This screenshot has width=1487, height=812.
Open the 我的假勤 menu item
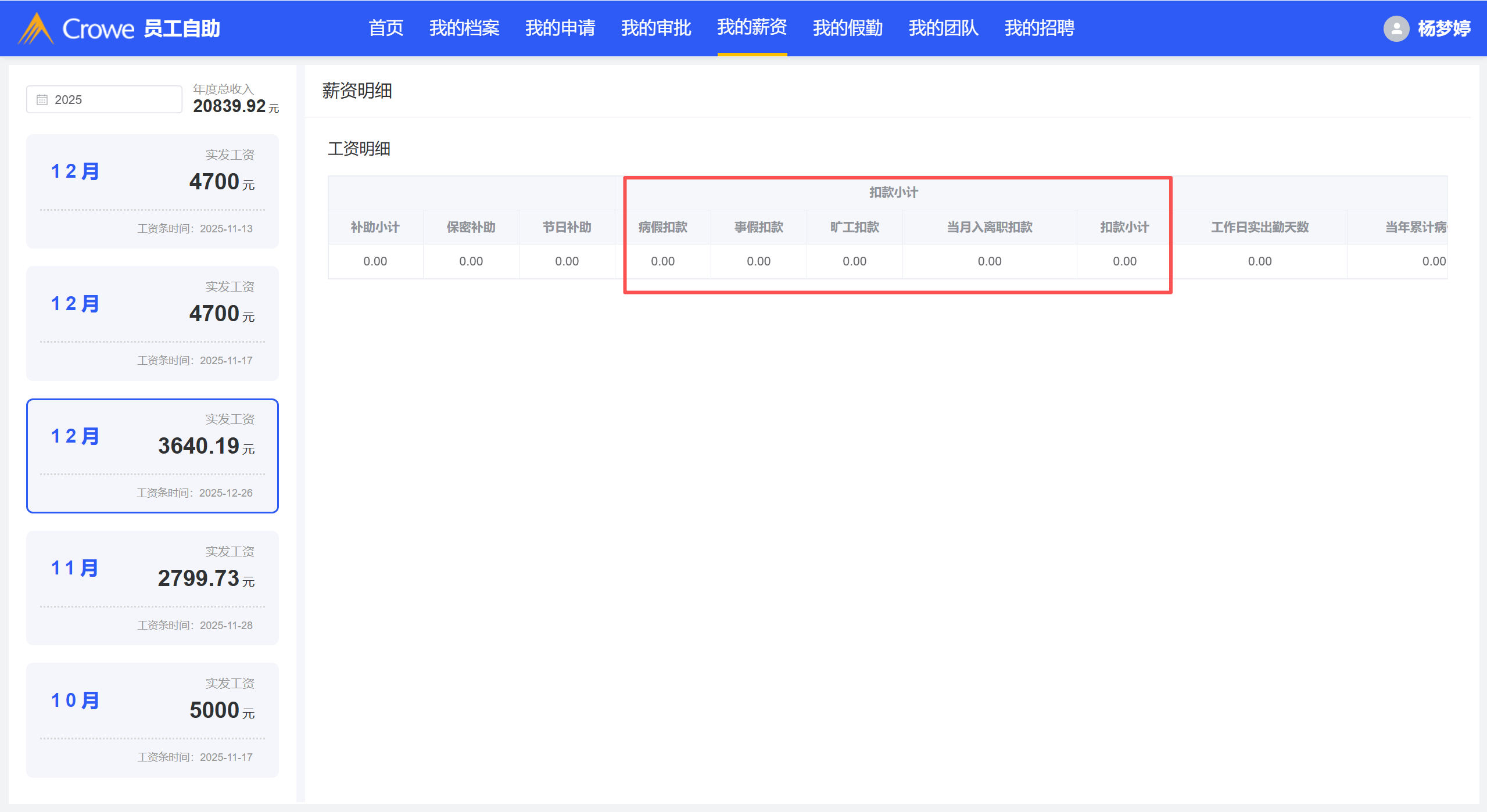pos(847,28)
